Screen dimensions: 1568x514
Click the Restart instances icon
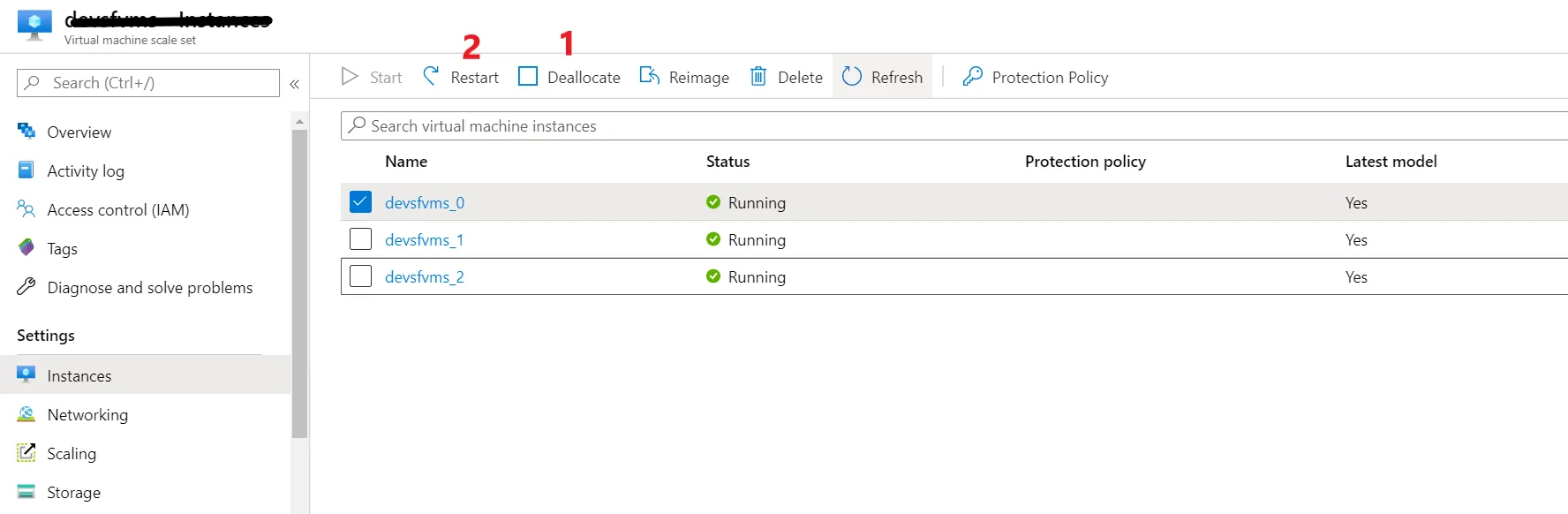[431, 77]
